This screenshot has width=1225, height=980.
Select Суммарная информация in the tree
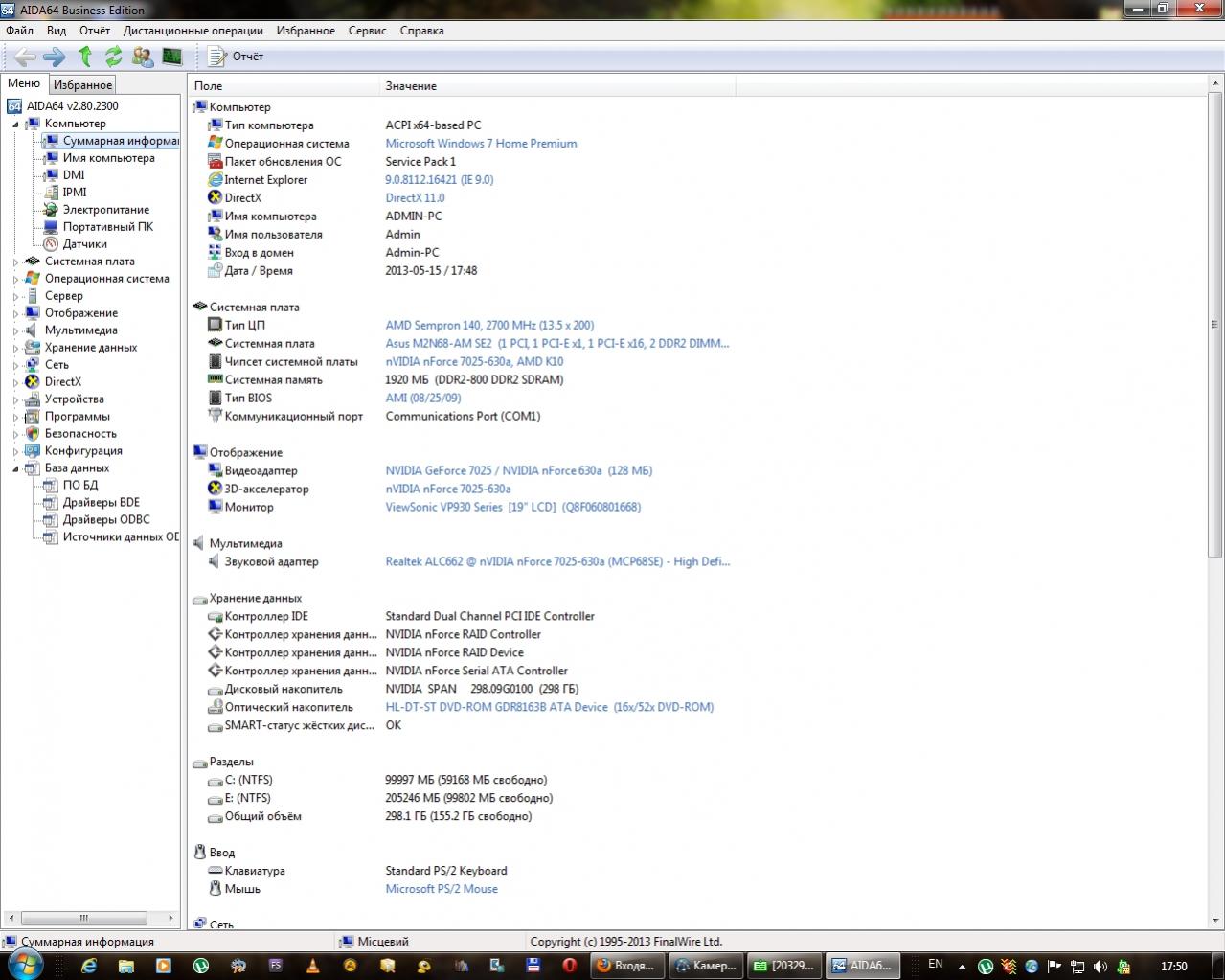coord(112,141)
